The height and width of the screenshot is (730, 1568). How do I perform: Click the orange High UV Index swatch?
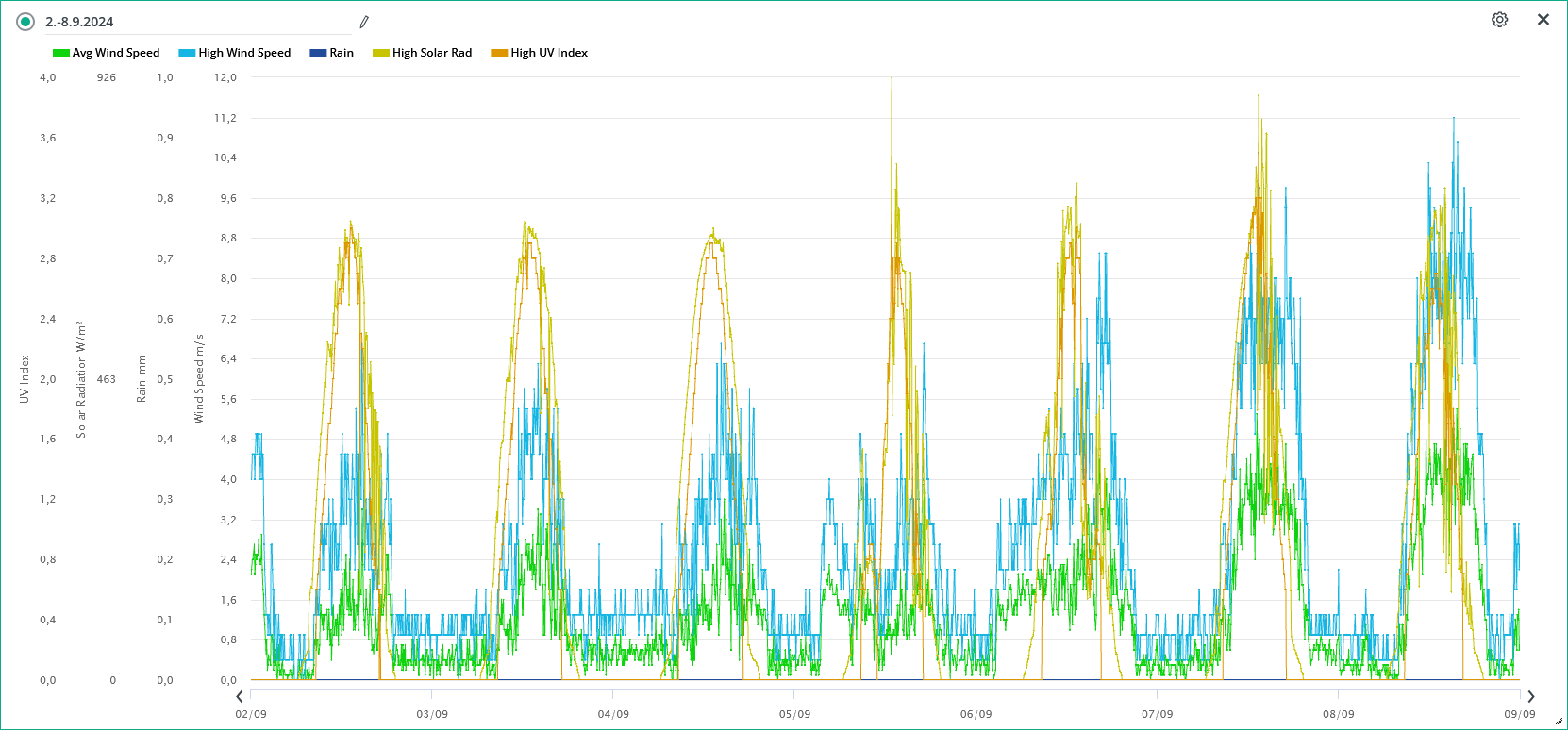[x=499, y=53]
